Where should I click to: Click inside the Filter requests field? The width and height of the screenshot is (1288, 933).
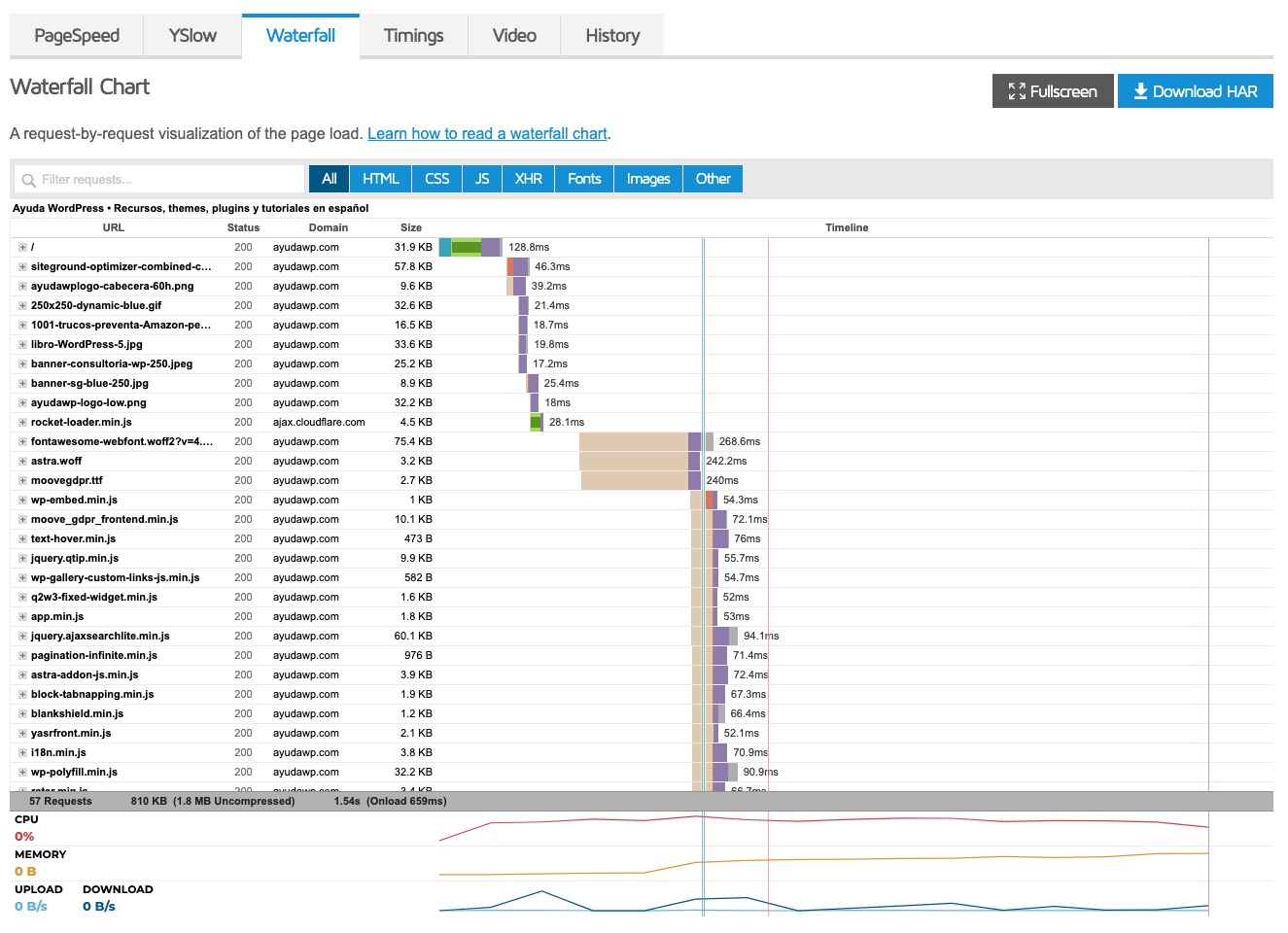coord(165,180)
